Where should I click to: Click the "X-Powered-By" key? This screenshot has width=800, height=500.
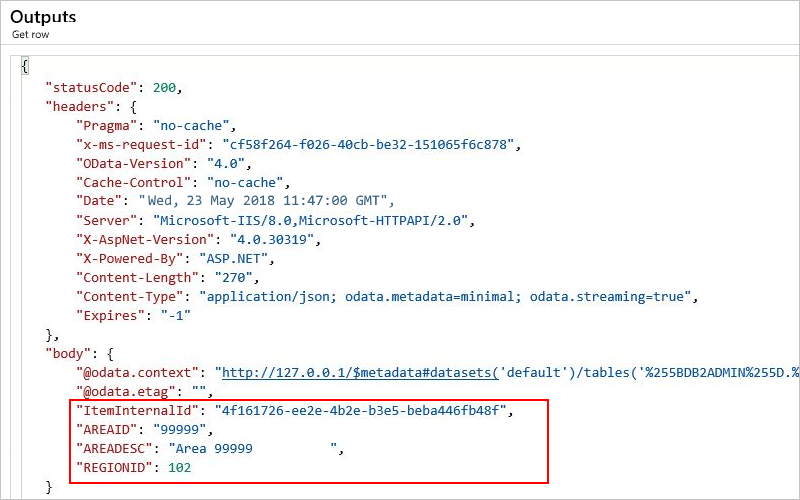(130, 258)
